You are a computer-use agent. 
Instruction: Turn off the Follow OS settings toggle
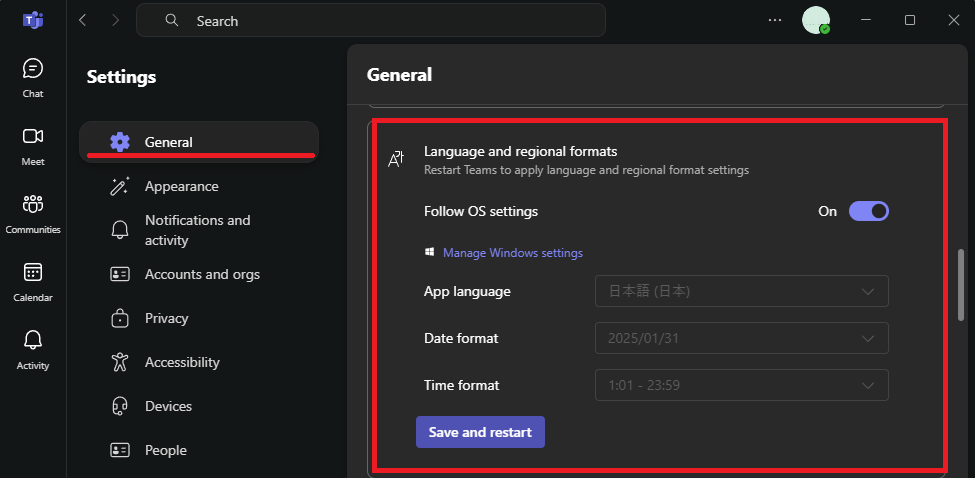(x=868, y=211)
